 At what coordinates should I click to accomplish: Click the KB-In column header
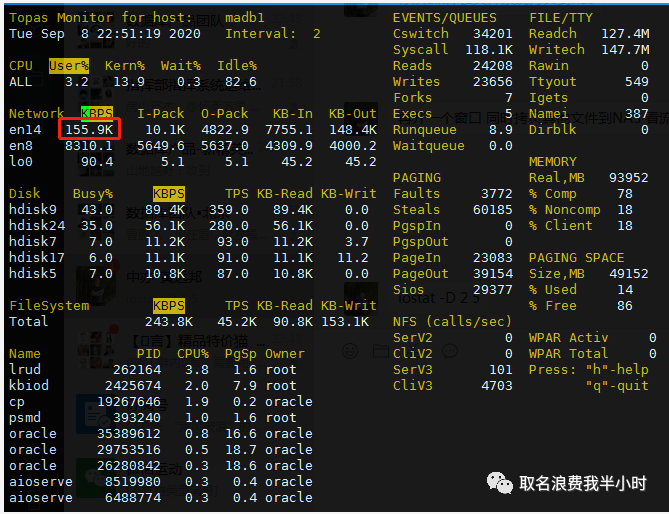pos(293,113)
